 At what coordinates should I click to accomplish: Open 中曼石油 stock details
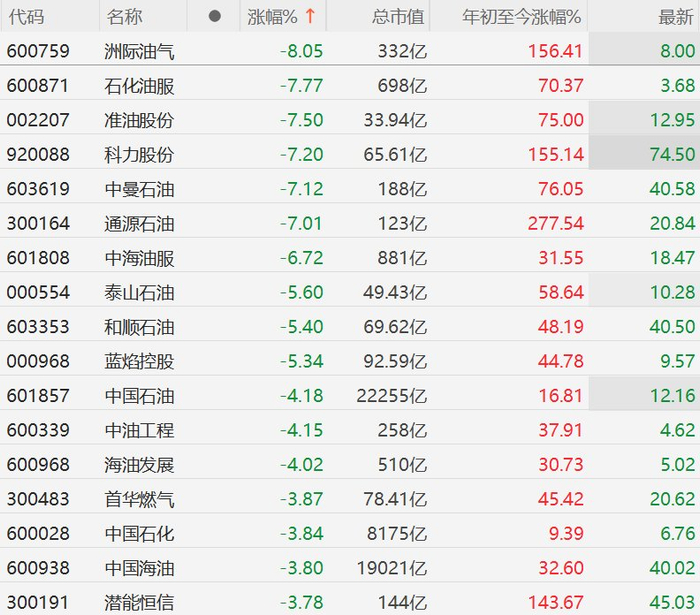(139, 189)
